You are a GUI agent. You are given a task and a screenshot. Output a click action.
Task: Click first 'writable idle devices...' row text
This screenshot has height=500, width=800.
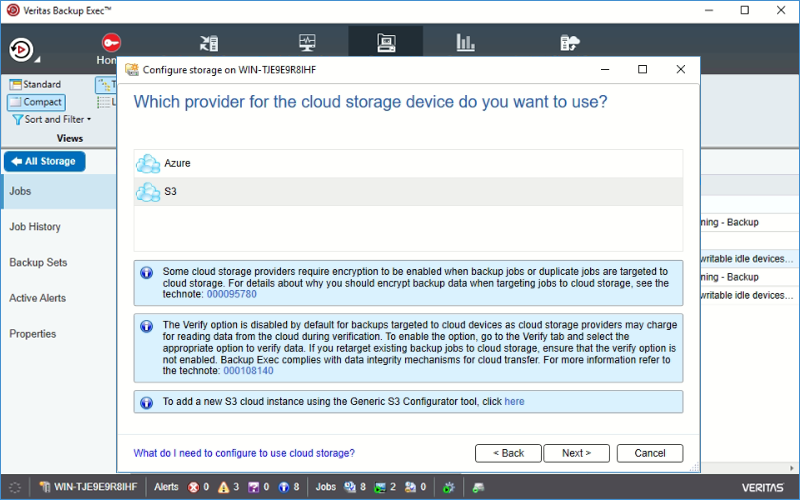coord(747,259)
